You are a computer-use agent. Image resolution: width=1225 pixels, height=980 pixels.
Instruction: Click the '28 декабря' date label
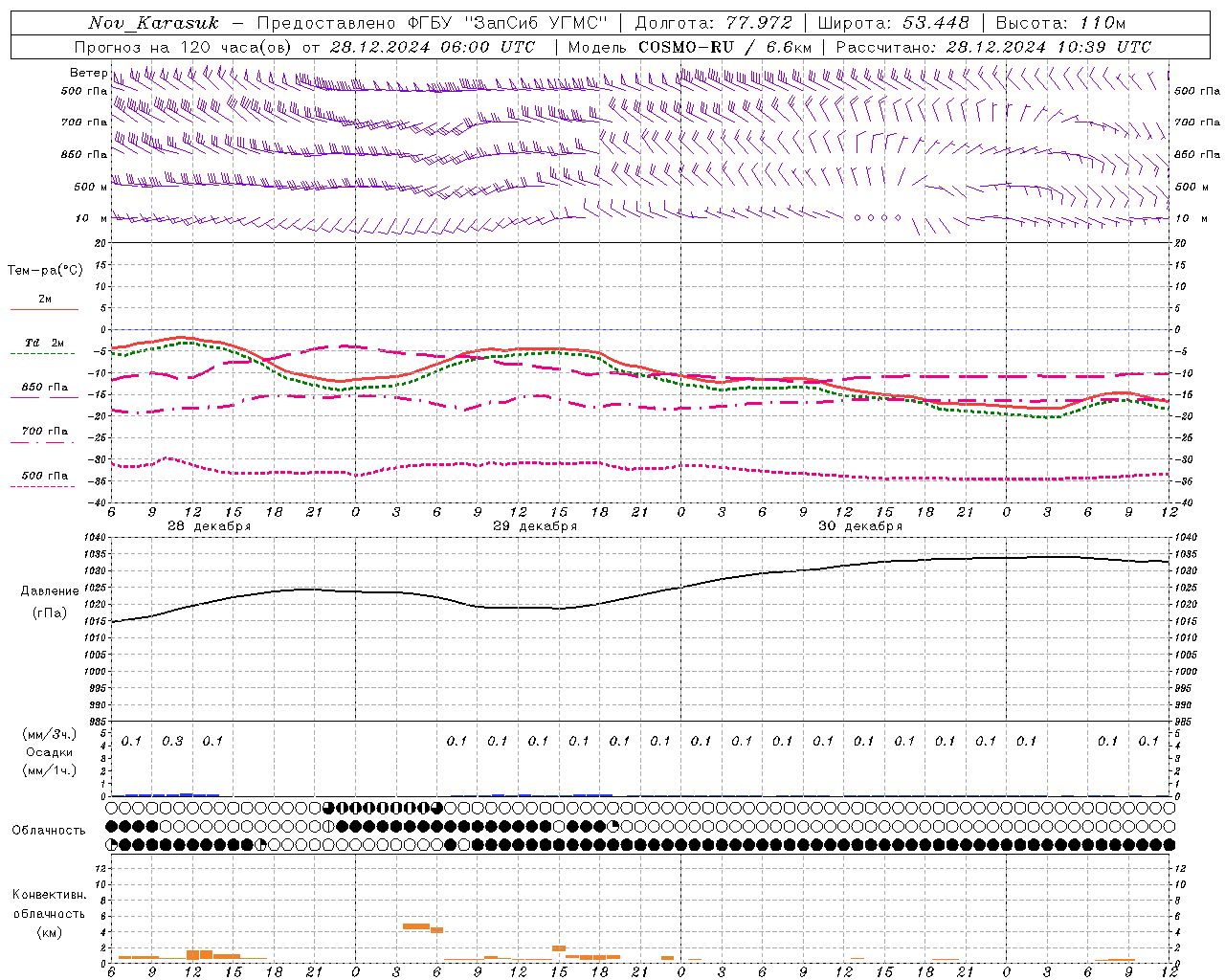tap(209, 526)
